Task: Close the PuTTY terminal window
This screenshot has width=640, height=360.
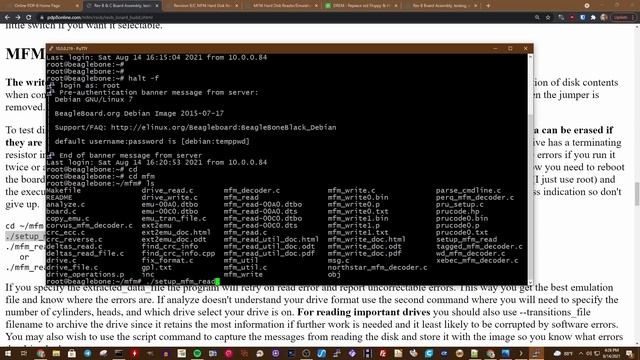Action: coord(525,49)
